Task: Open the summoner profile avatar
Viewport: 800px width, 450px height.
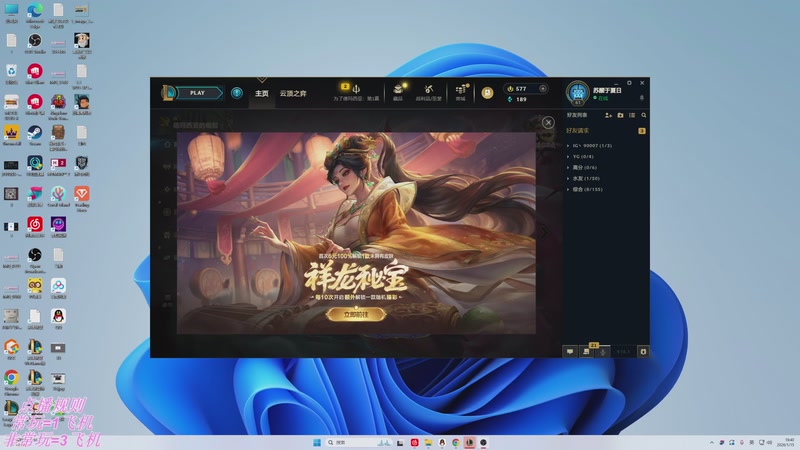Action: (578, 93)
